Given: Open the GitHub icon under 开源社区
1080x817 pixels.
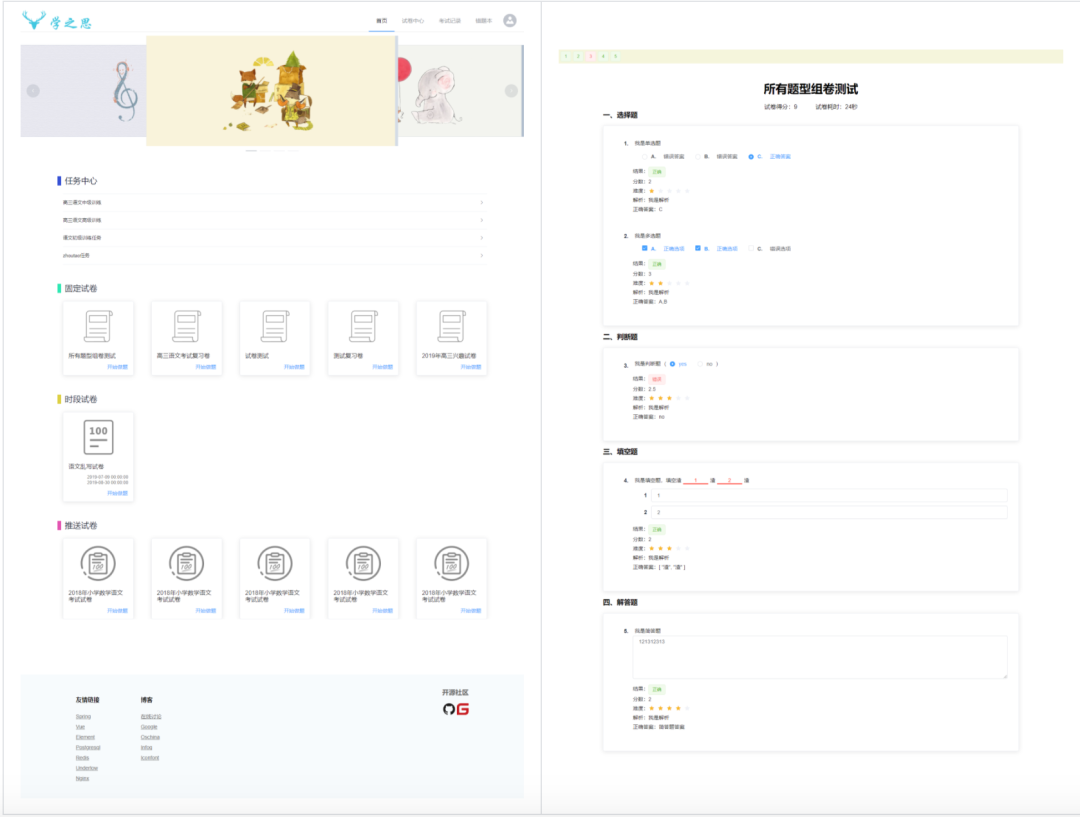Looking at the screenshot, I should (448, 710).
